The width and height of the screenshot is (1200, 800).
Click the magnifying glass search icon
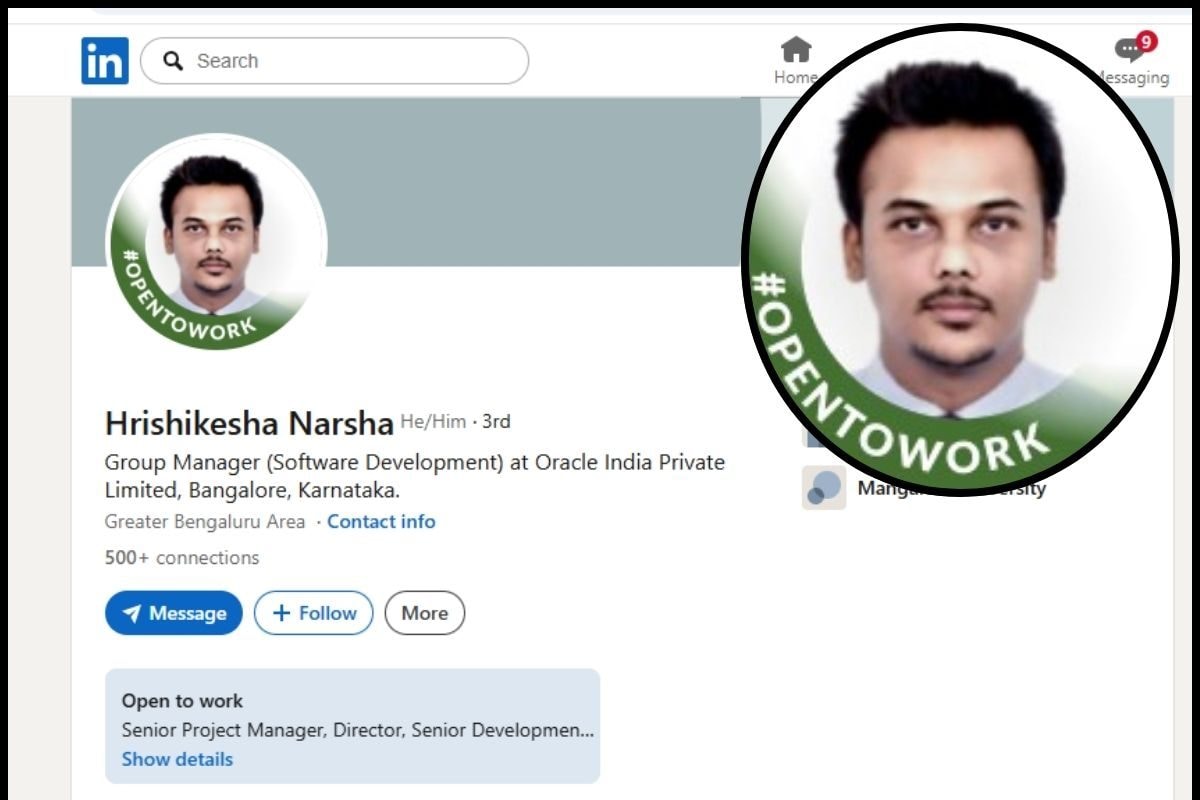pos(173,61)
